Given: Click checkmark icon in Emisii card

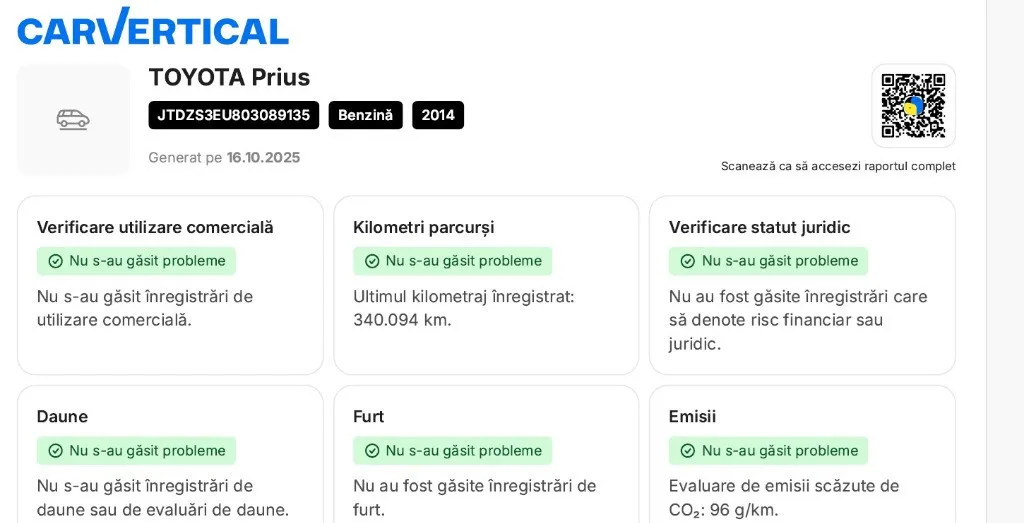Looking at the screenshot, I should [688, 451].
